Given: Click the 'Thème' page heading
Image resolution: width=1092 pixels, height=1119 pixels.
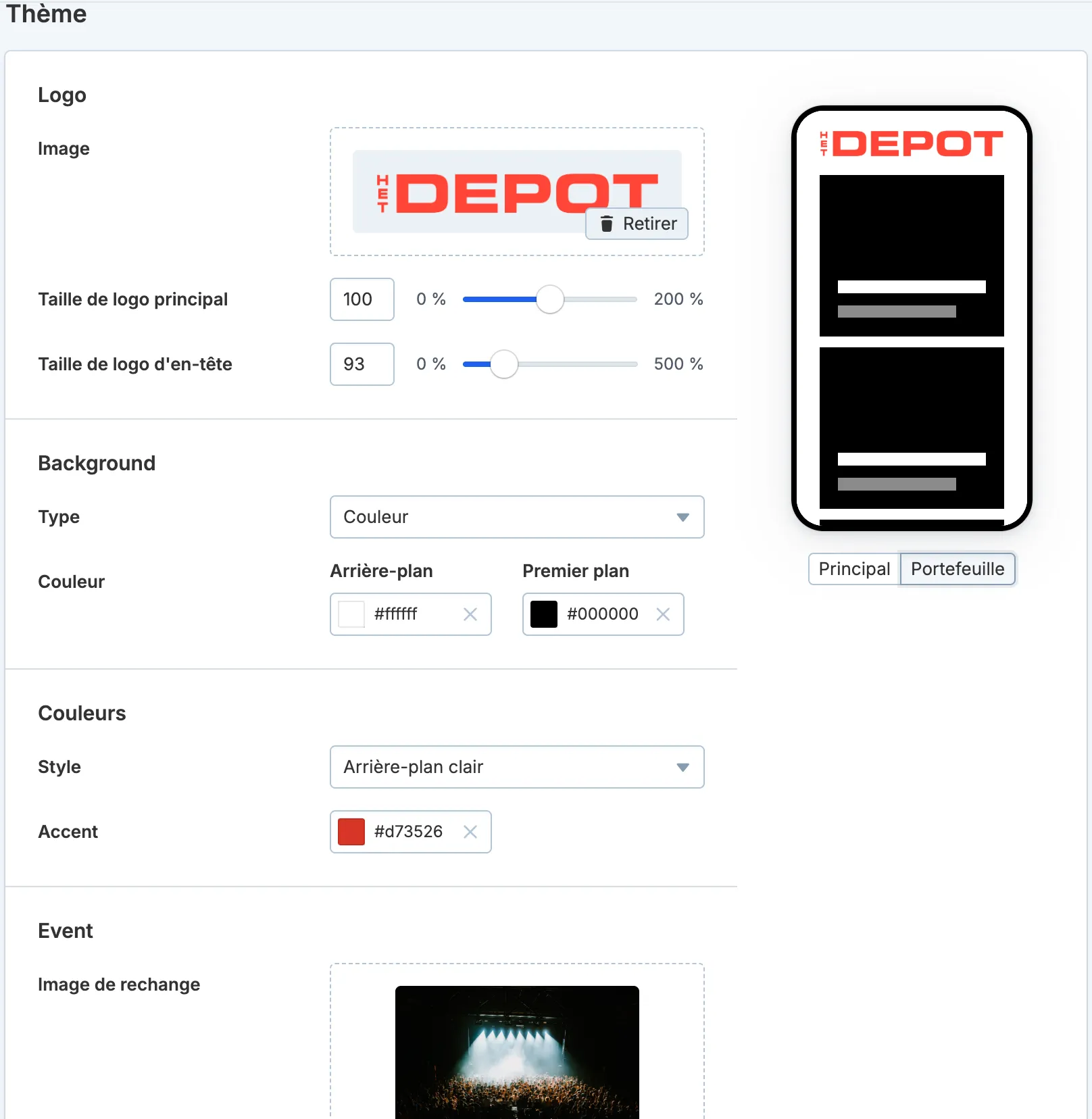Looking at the screenshot, I should point(47,14).
